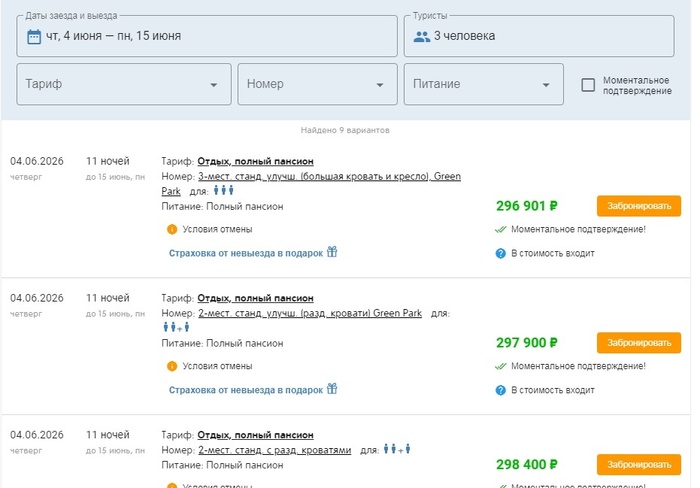
Task: Click the dates field with 4 июня — 15 июня
Action: (205, 36)
